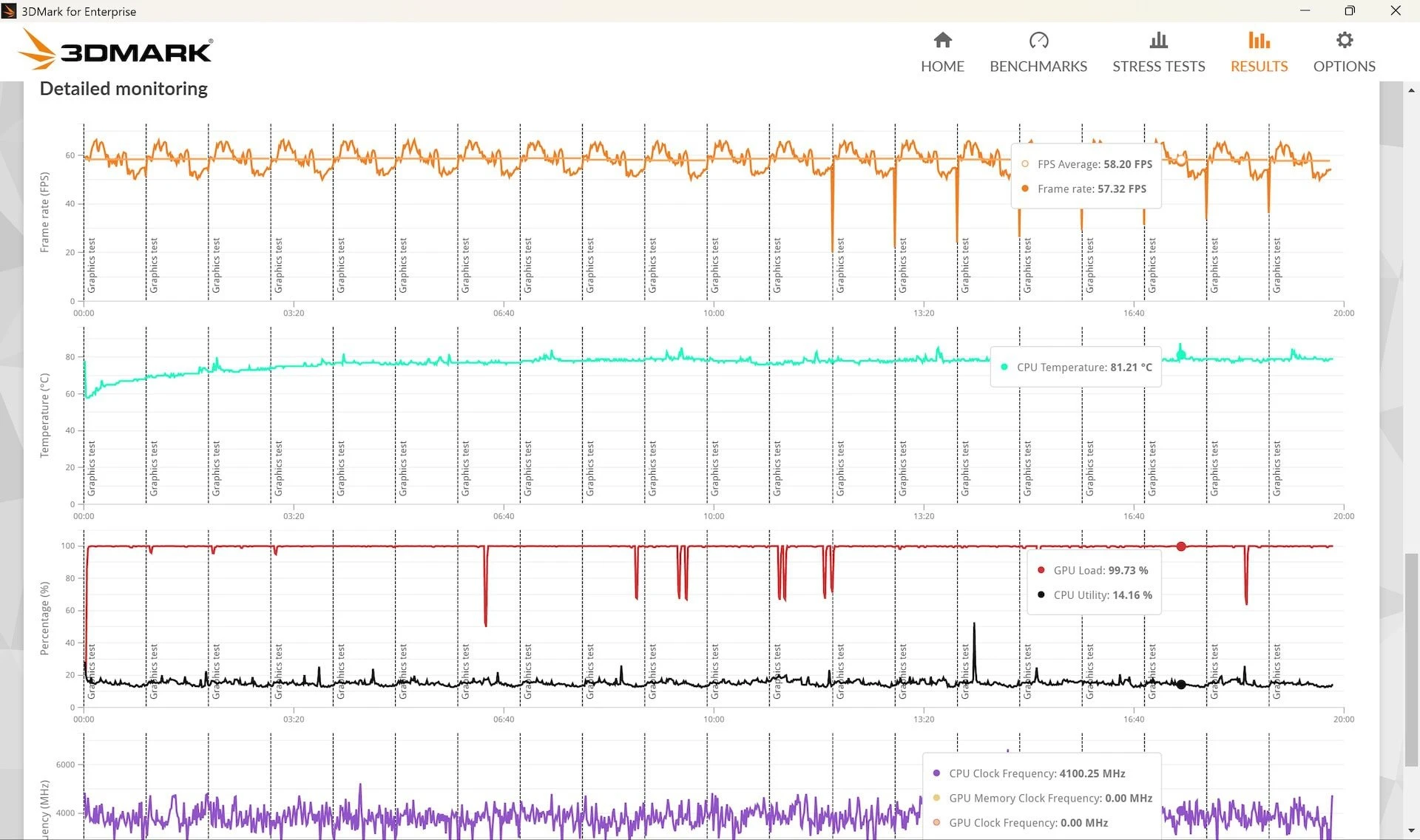1420x840 pixels.
Task: Switch to the BENCHMARKS tab label
Action: 1038,67
